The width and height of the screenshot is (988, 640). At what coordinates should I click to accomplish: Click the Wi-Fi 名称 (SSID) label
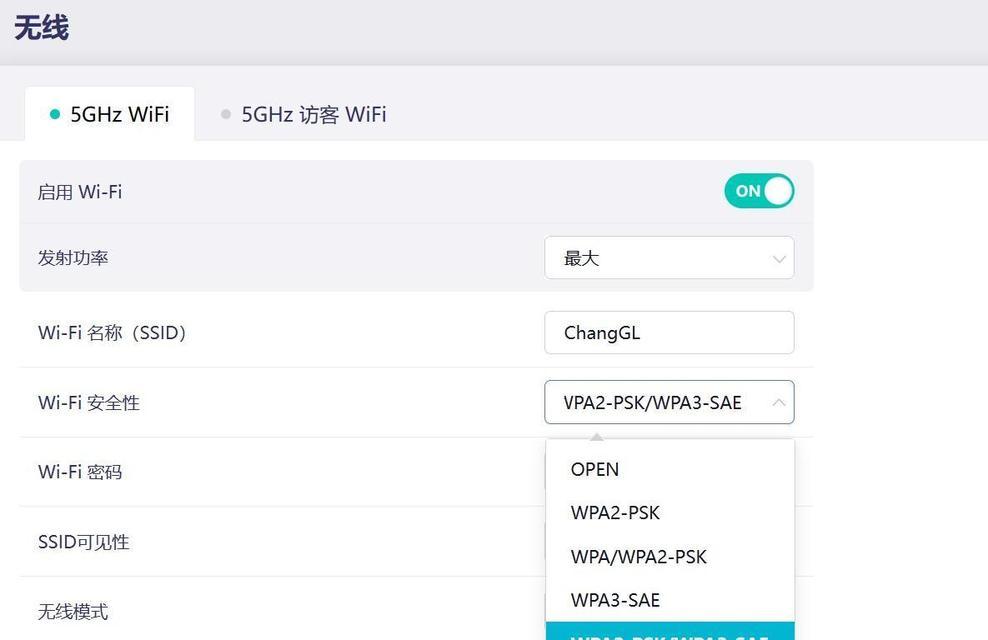[112, 333]
